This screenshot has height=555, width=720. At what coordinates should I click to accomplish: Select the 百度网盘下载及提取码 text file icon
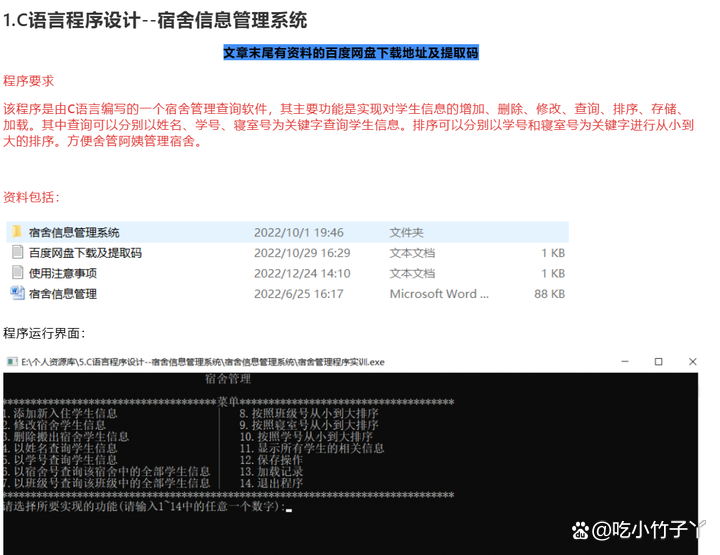point(17,252)
